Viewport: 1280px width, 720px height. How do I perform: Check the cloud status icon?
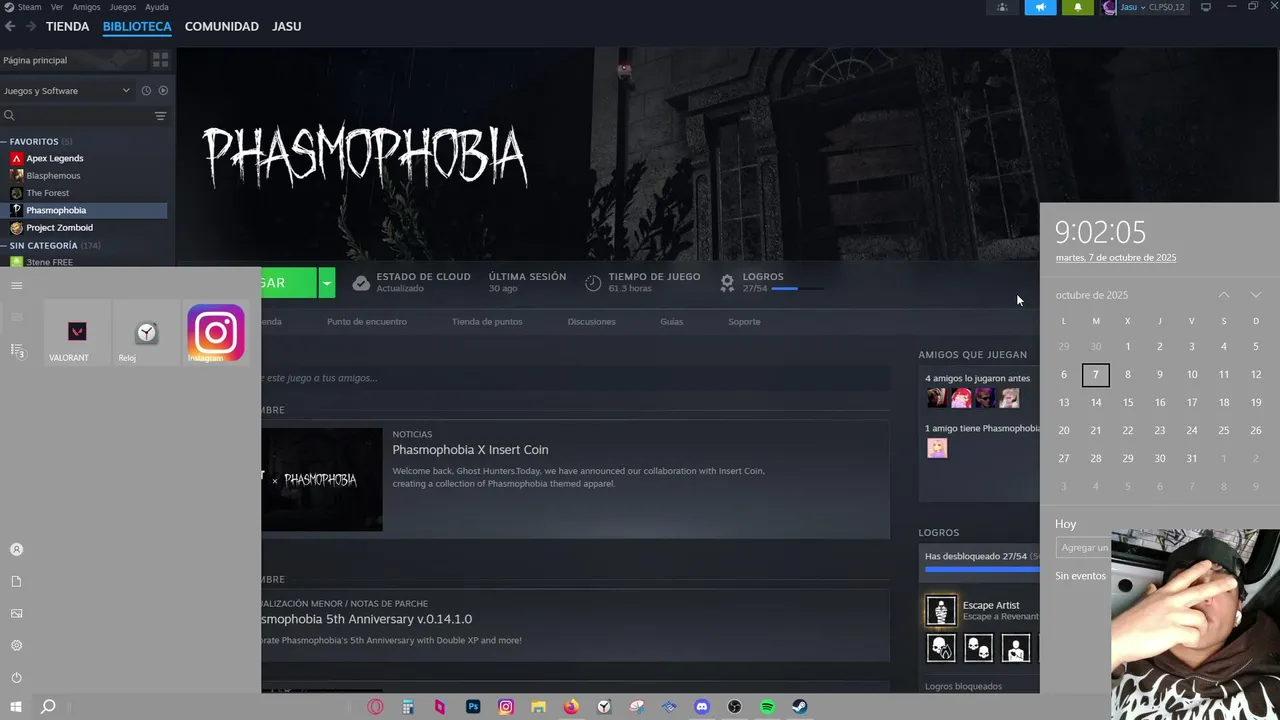click(361, 283)
